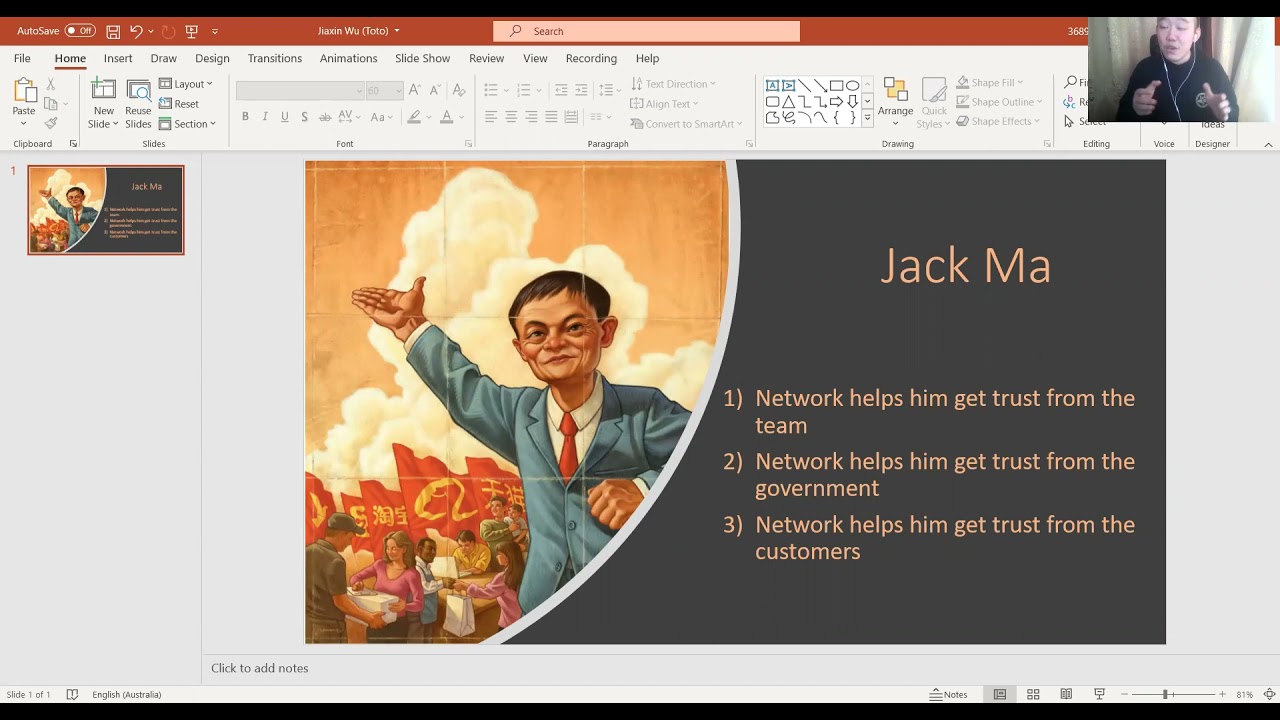Click the New Slide icon
This screenshot has height=720, width=1280.
click(104, 90)
